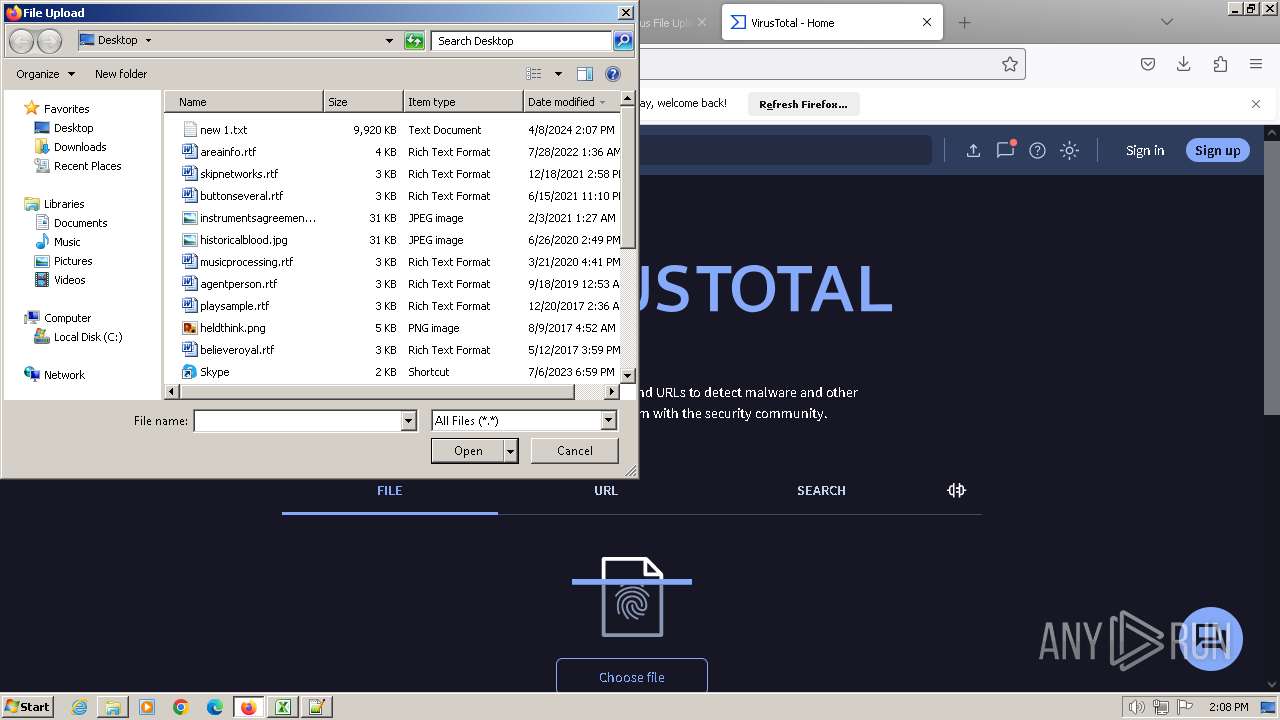Click the volume icon in system tray
This screenshot has height=720, width=1280.
[1138, 707]
